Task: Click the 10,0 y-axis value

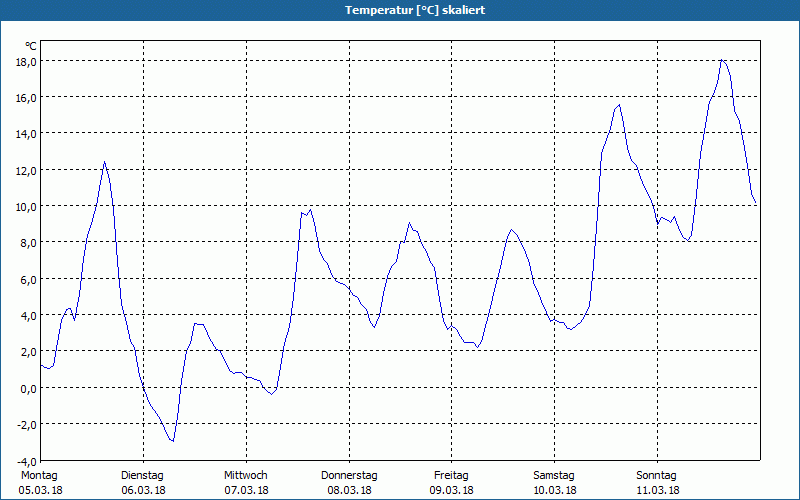Action: 27,207
